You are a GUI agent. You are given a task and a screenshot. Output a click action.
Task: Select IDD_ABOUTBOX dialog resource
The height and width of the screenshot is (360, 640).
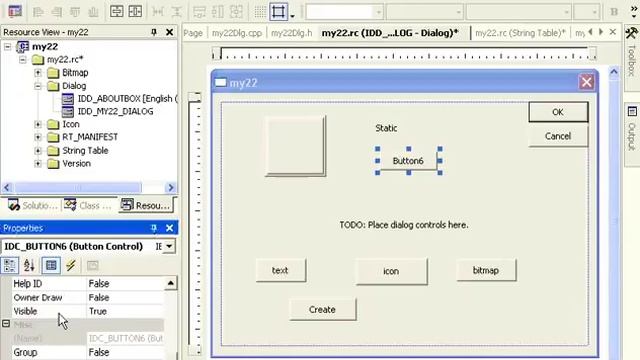119,99
